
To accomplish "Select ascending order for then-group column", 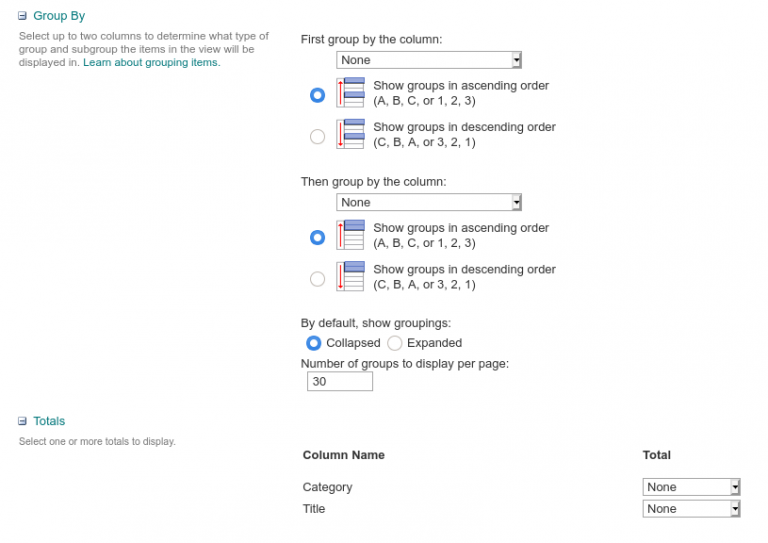I will point(317,237).
